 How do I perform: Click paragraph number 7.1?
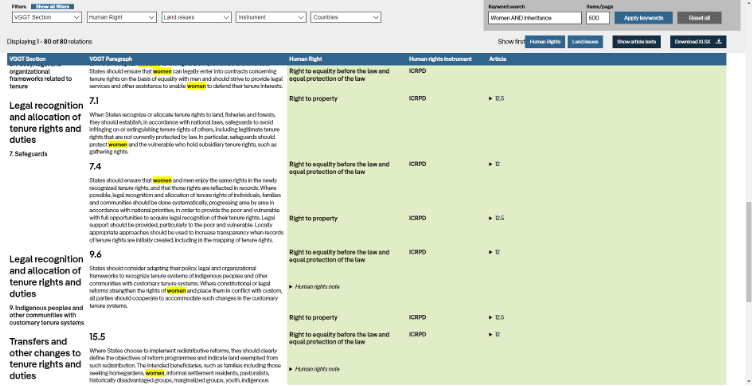[x=94, y=101]
